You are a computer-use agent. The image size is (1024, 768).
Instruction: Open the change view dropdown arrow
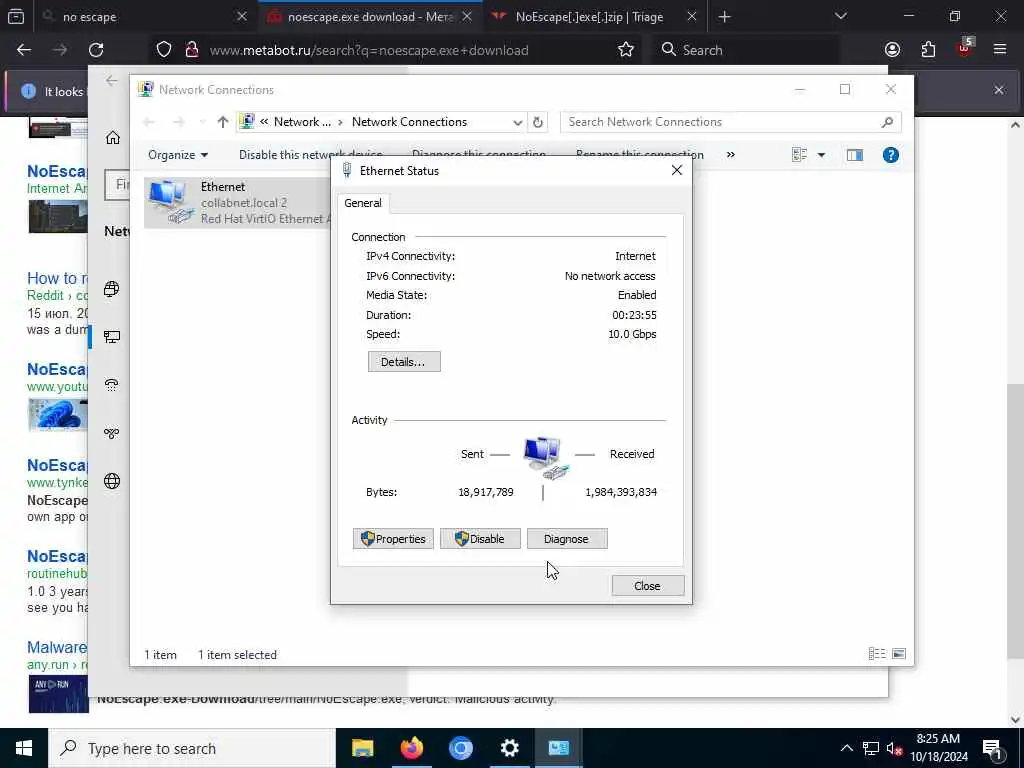pyautogui.click(x=821, y=155)
